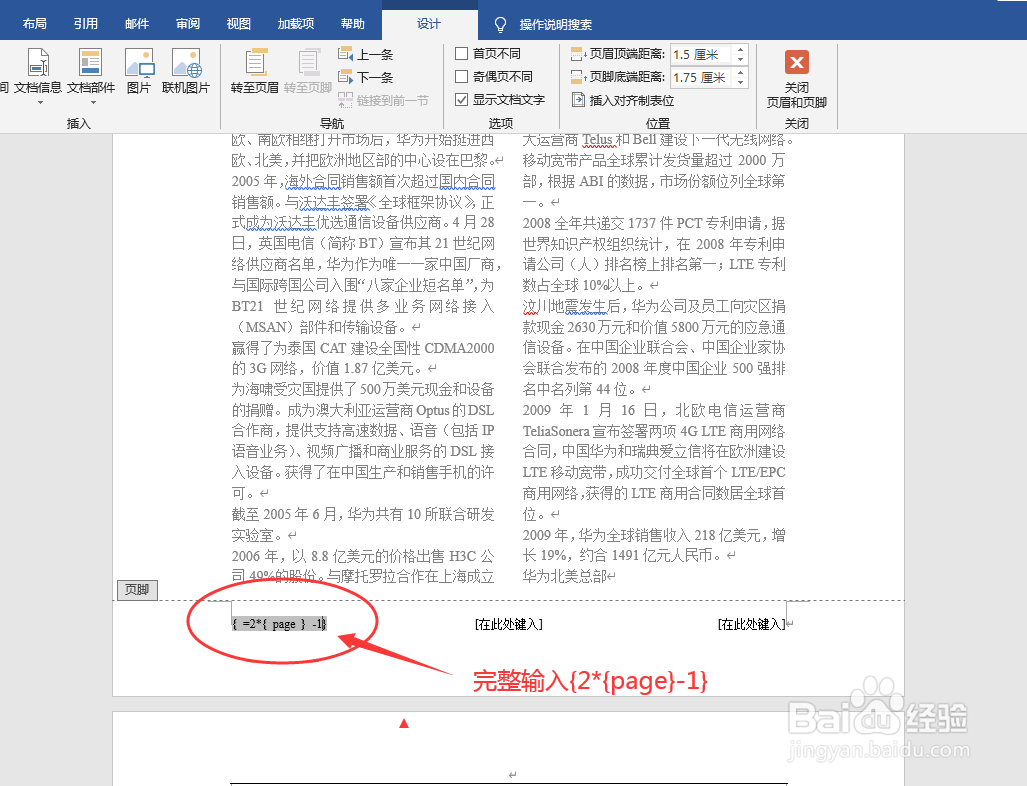Click text 赢得了为泰国 CAT 建设全国性

tap(363, 348)
